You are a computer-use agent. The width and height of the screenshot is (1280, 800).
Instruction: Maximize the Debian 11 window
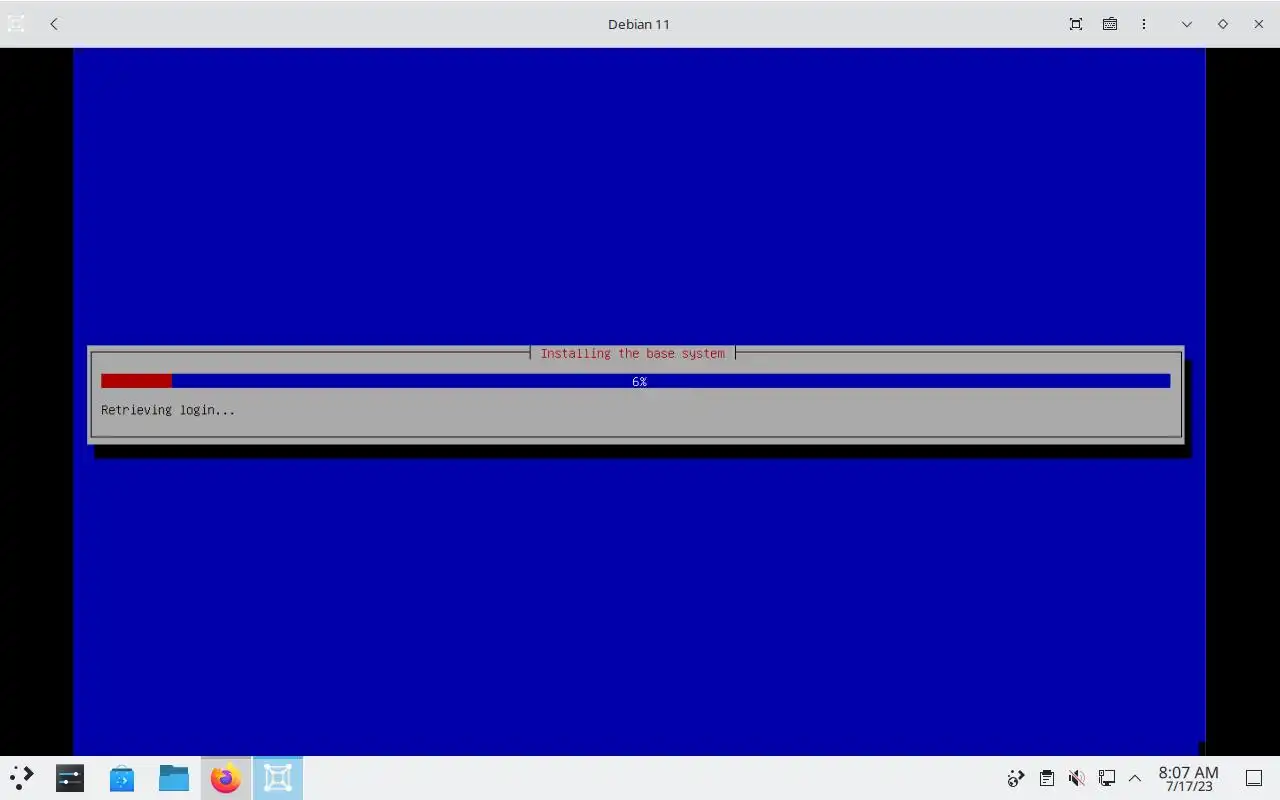1223,24
